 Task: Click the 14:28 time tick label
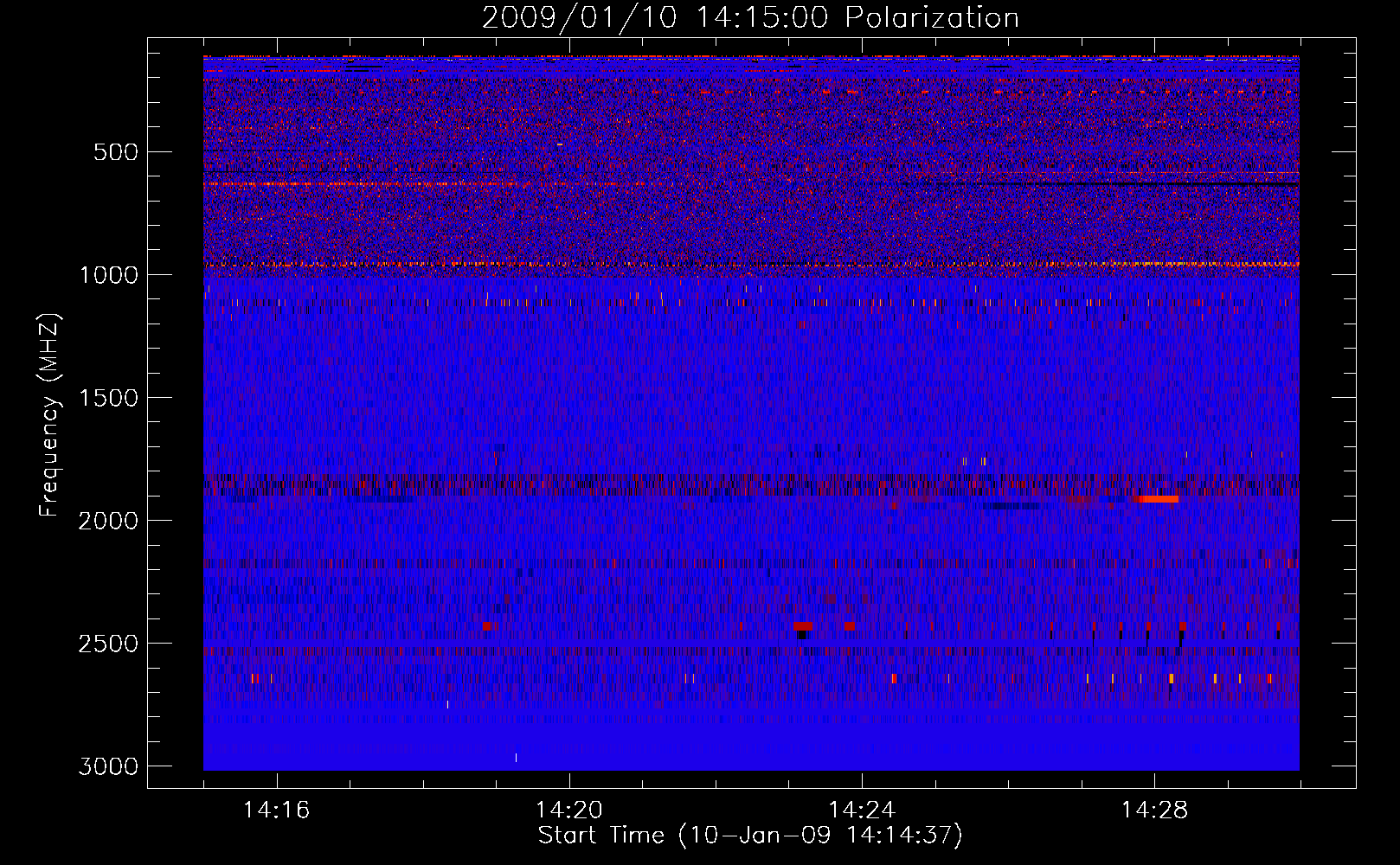tap(1154, 811)
